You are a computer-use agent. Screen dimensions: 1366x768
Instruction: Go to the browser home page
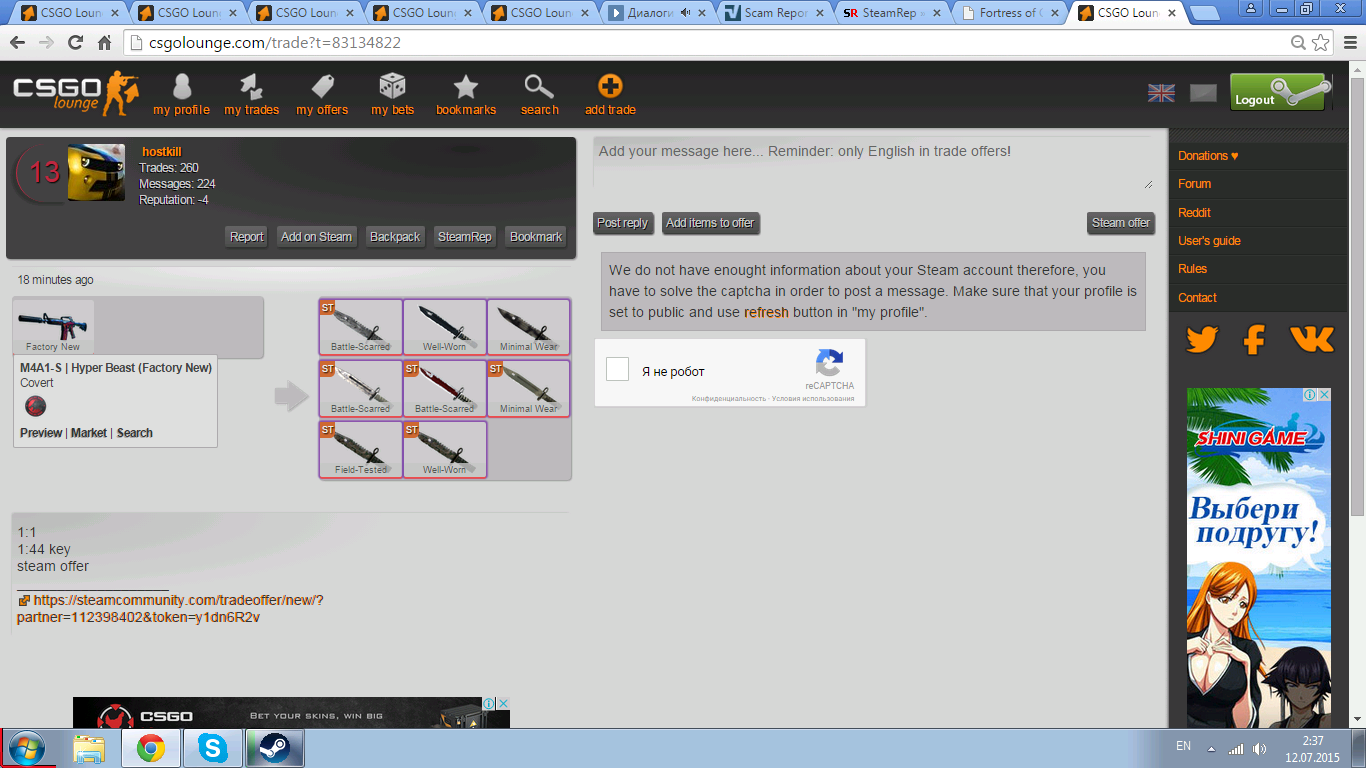104,43
